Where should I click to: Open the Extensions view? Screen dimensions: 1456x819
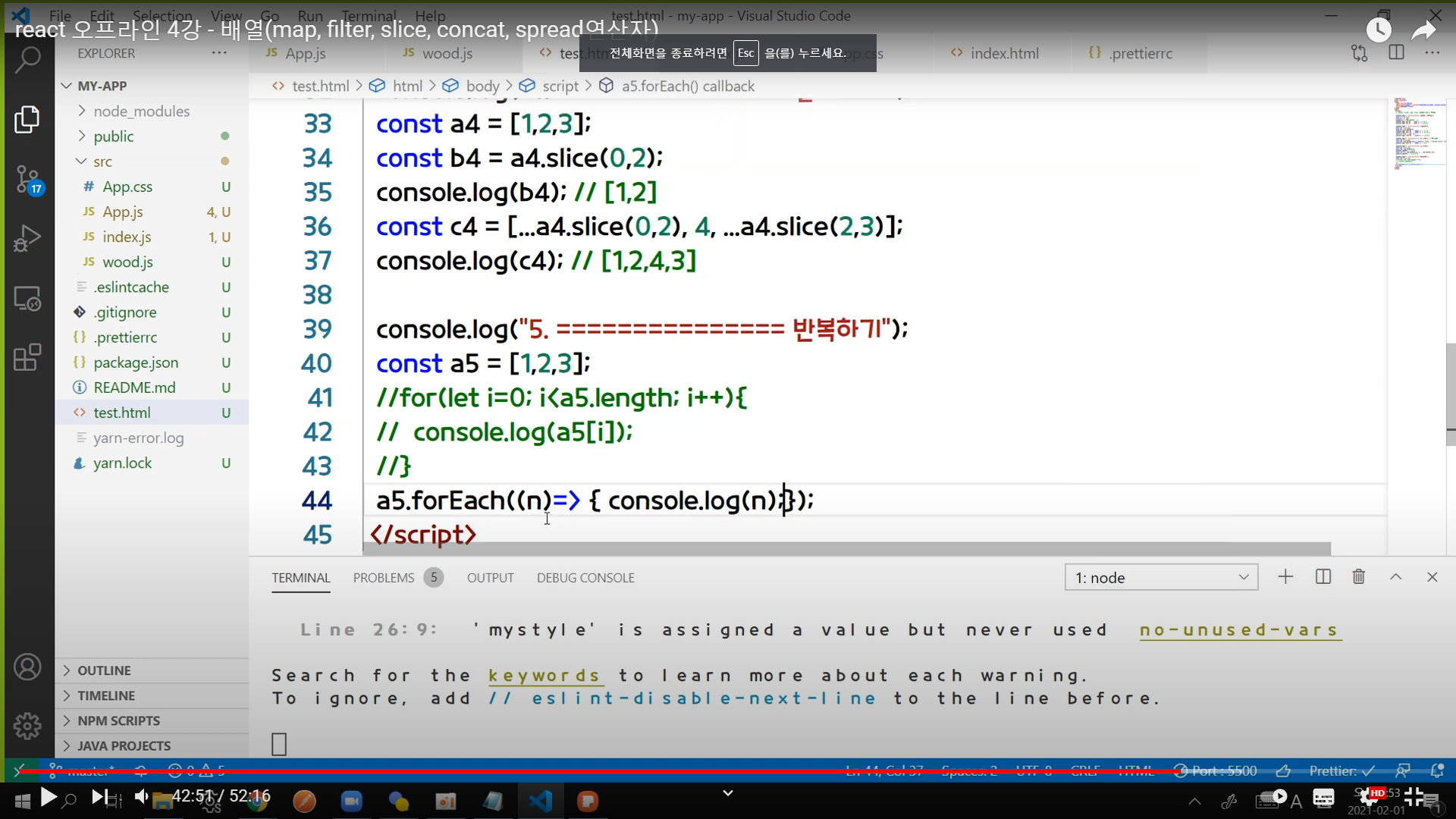pos(27,357)
